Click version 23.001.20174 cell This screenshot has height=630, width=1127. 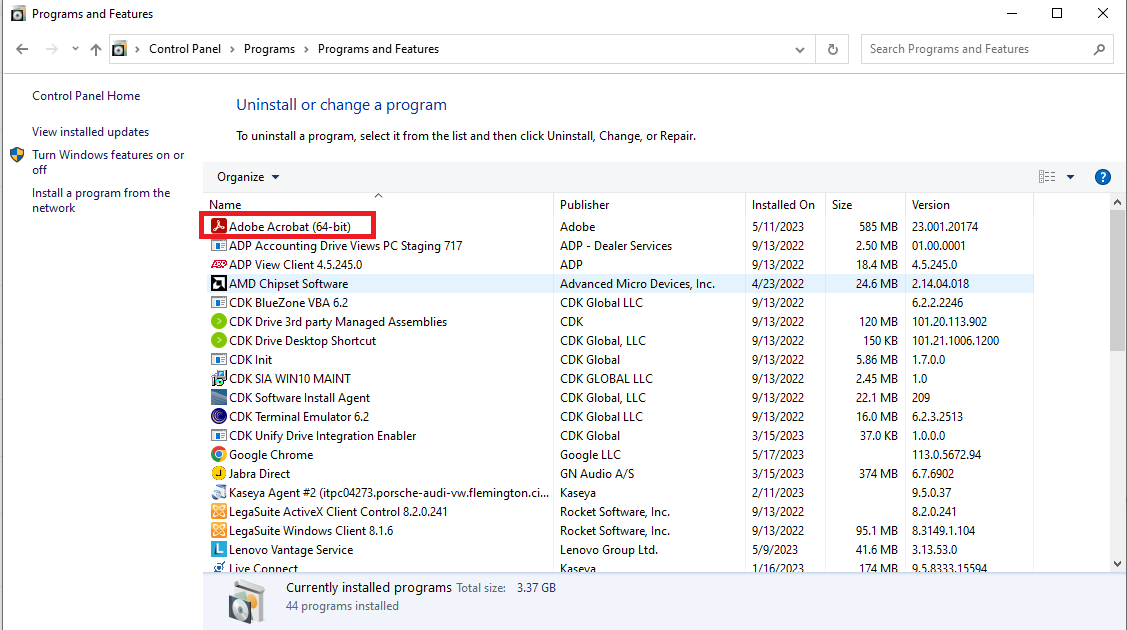click(945, 226)
